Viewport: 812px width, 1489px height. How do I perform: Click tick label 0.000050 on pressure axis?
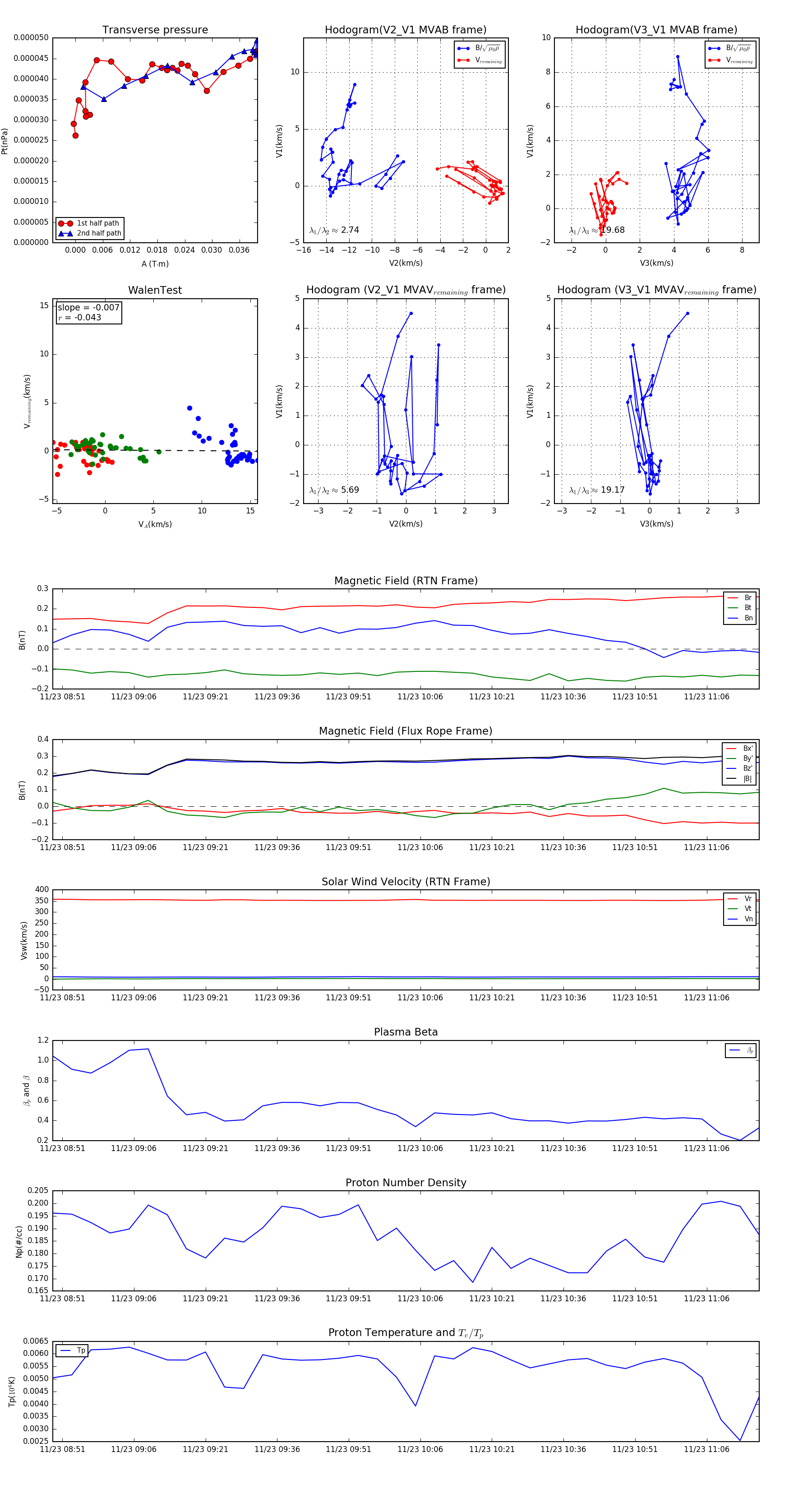31,38
